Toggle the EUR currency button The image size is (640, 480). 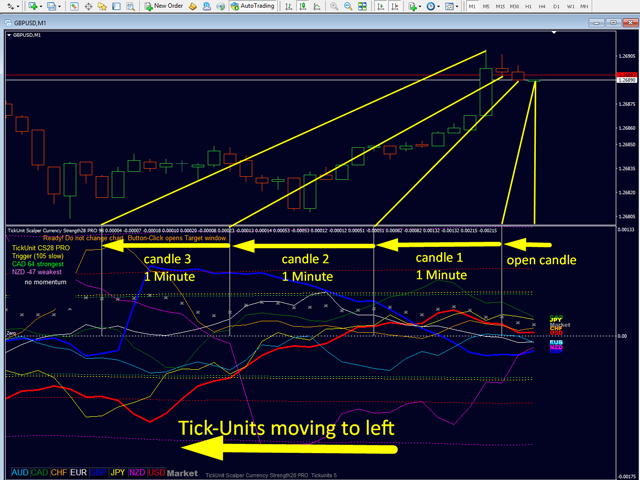[78, 473]
